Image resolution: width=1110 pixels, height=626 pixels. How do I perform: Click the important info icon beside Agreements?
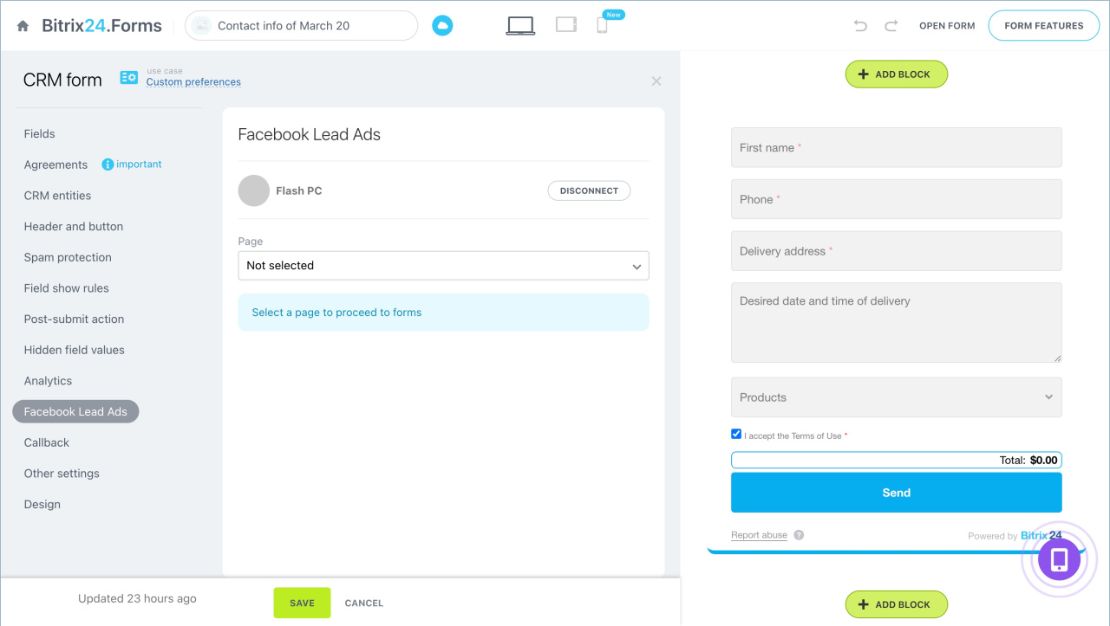108,164
